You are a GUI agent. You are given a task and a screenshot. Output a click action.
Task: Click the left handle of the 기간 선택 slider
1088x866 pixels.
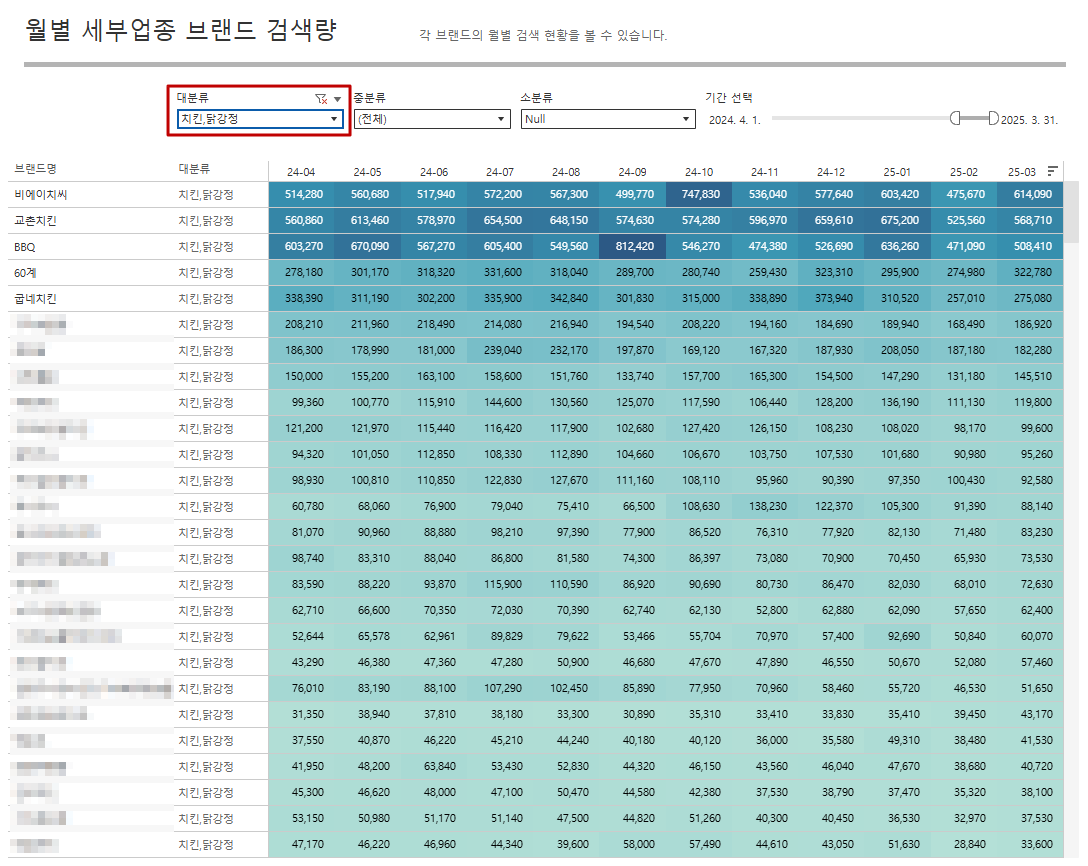click(x=955, y=118)
